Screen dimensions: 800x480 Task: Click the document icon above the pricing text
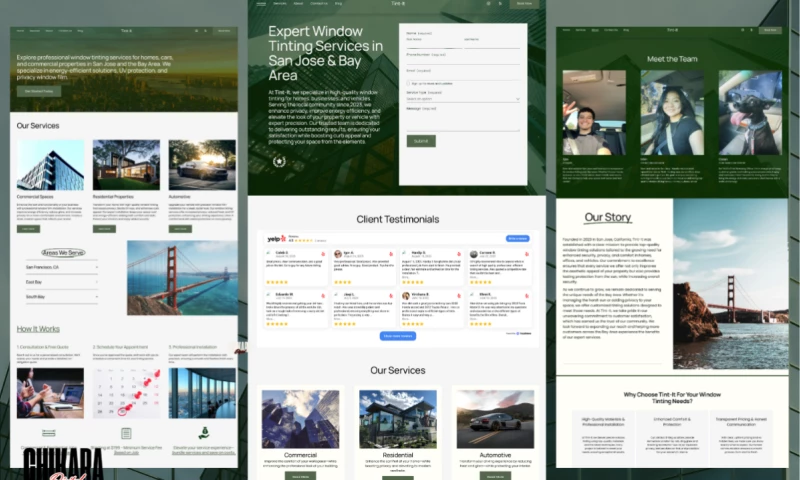point(126,434)
